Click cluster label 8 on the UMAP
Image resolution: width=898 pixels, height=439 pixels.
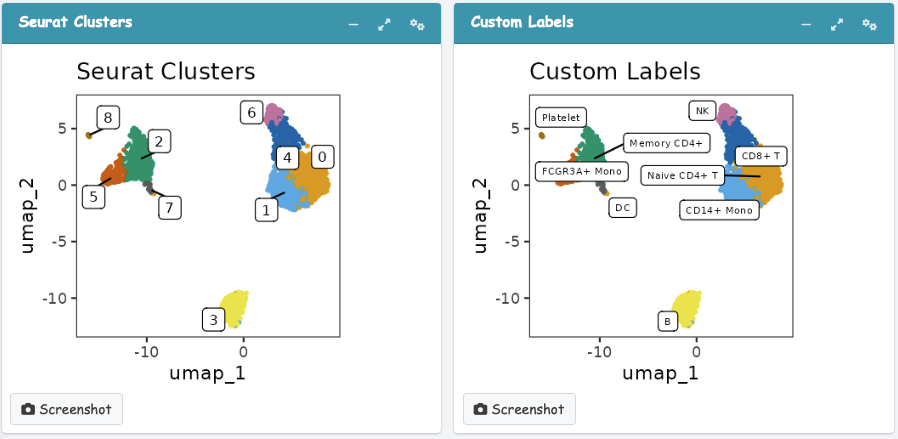click(107, 116)
